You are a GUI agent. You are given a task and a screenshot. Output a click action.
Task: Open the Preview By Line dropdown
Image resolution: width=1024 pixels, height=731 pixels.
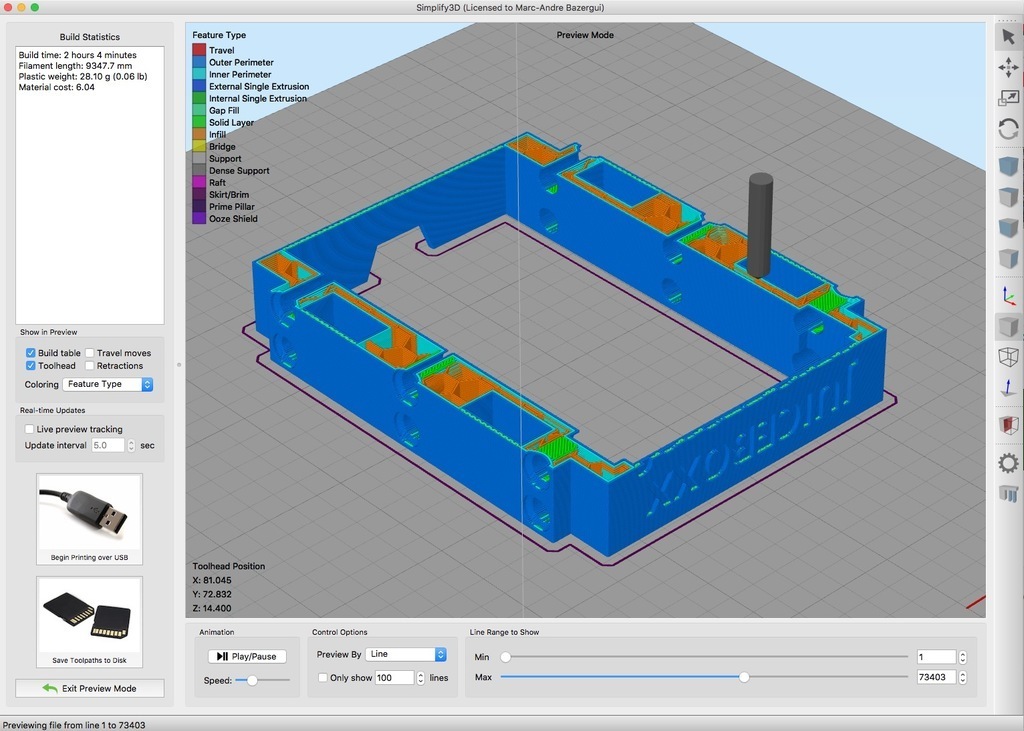pyautogui.click(x=404, y=654)
